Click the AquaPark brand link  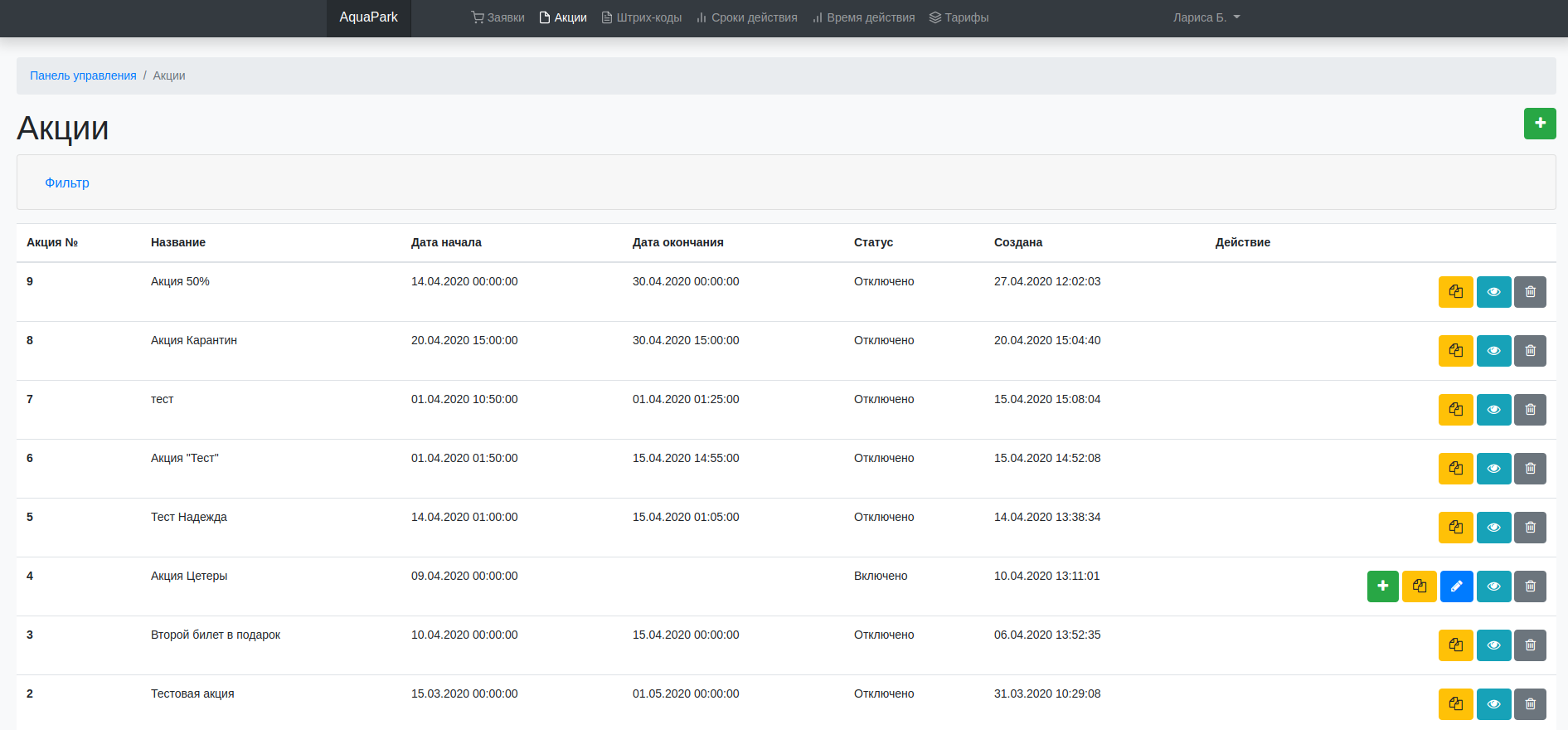coord(368,17)
